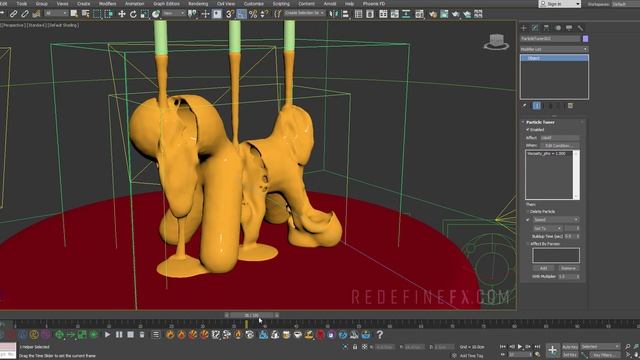Click the object name field in Modify panel
This screenshot has width=640, height=360.
click(550, 39)
